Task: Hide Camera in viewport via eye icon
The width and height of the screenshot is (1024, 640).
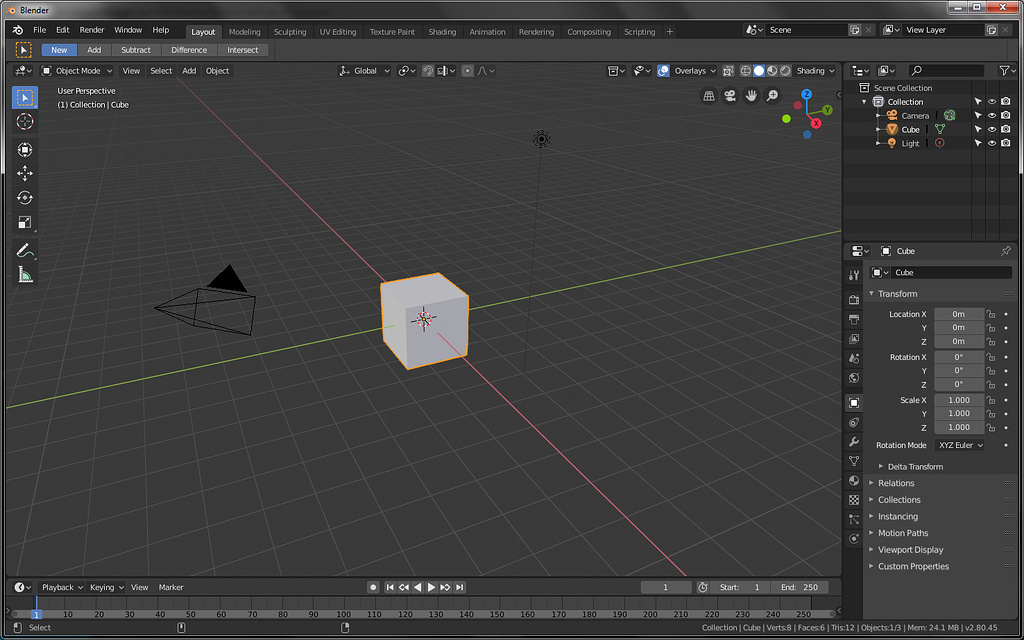Action: (991, 116)
